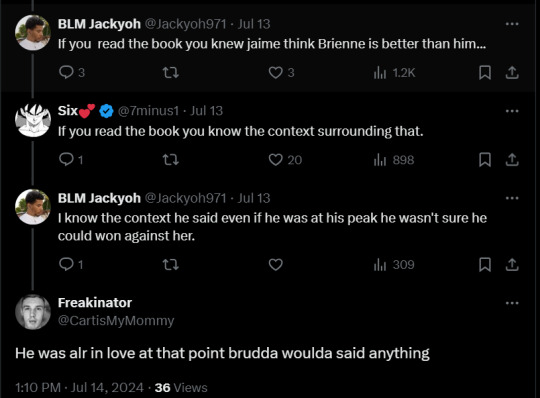Viewport: 540px width, 398px height.
Task: Open Freakinator's profile picture
Action: tap(33, 312)
